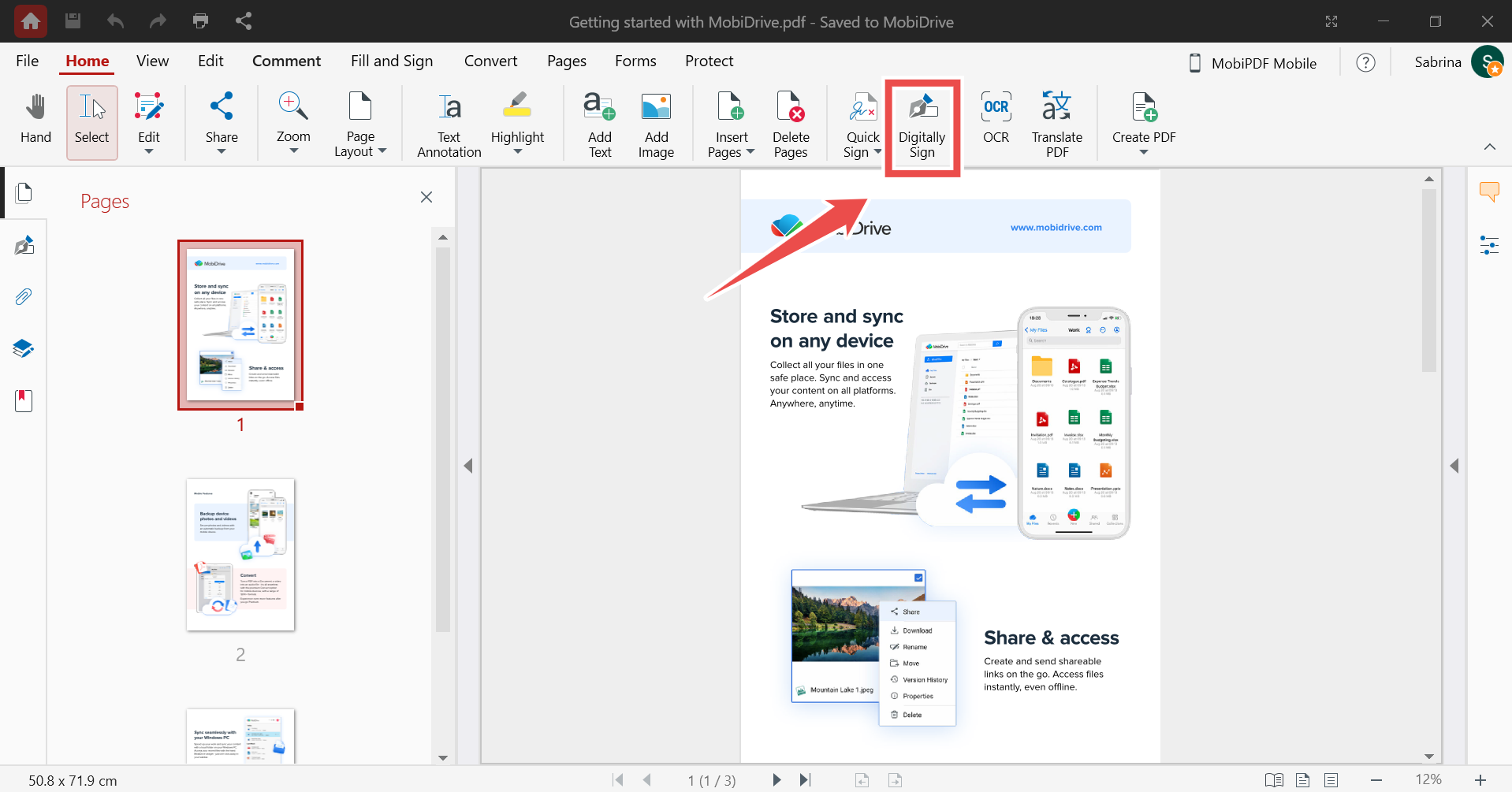Click the share icon in the title bar

(244, 20)
